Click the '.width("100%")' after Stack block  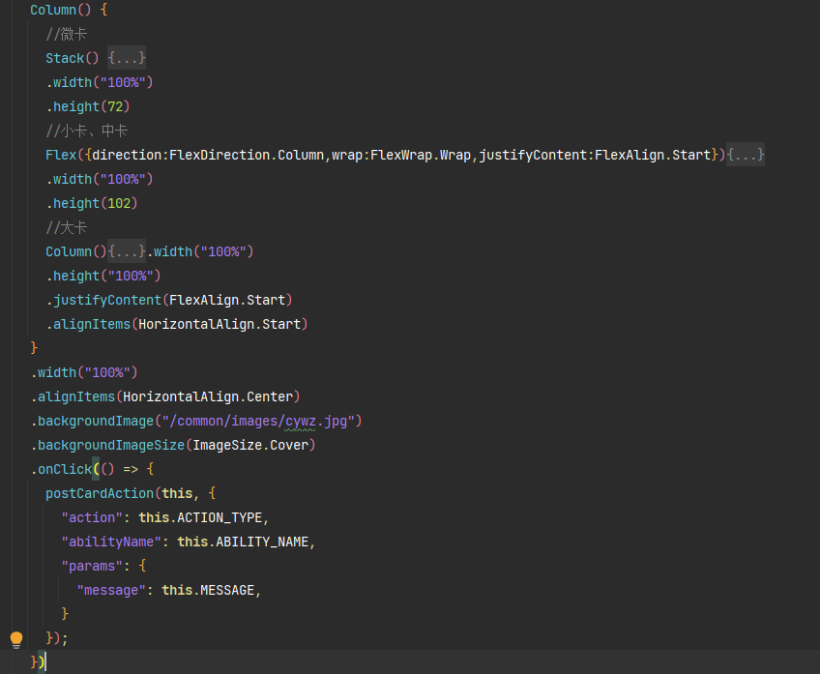pos(99,83)
